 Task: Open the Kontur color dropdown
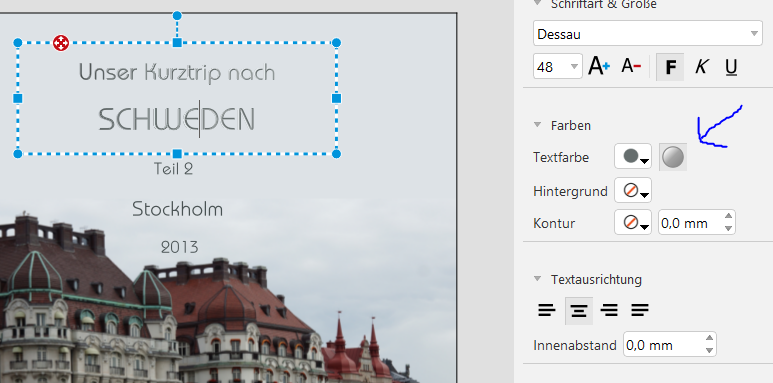point(633,223)
